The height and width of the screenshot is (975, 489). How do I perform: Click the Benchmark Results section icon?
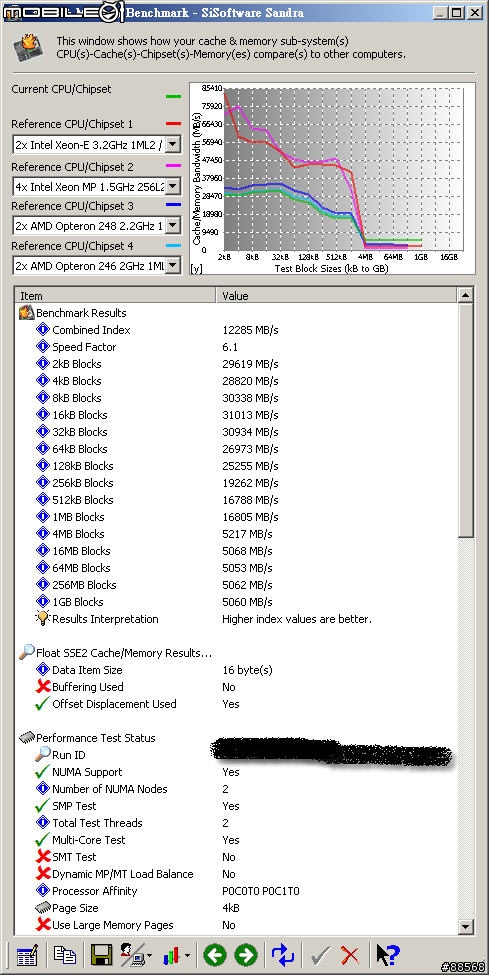(27, 313)
